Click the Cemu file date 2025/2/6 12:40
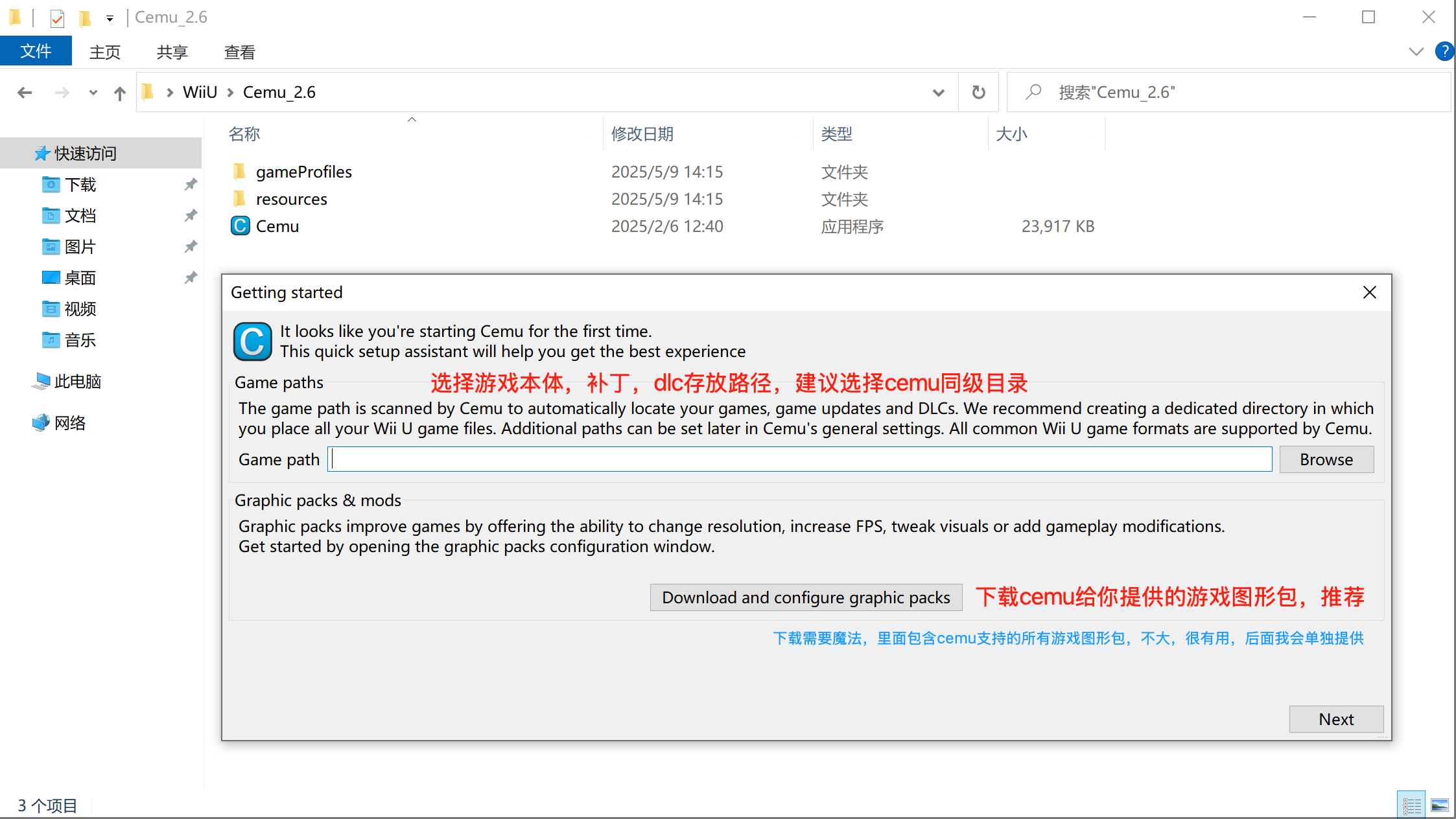The height and width of the screenshot is (819, 1456). [667, 226]
